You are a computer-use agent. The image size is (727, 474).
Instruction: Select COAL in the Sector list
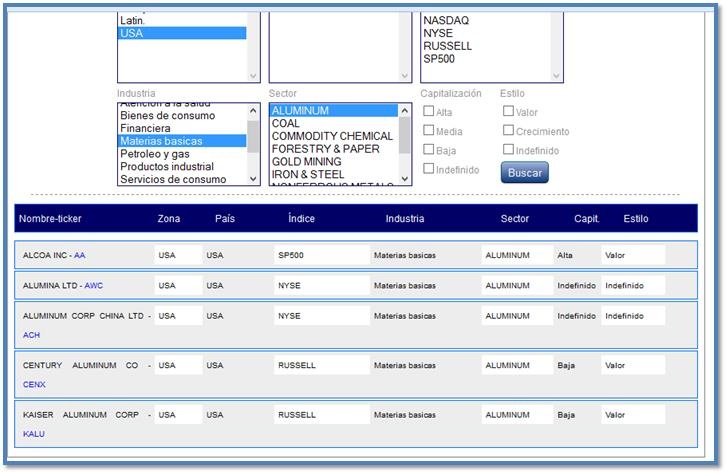333,123
